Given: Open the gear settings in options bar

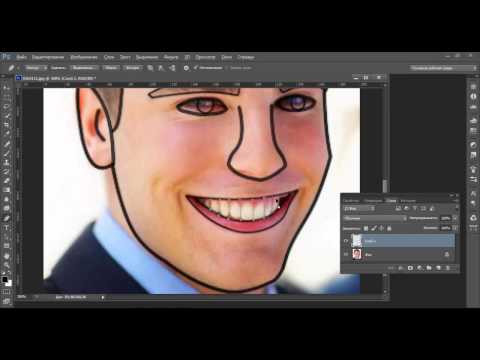Looking at the screenshot, I should 186,68.
